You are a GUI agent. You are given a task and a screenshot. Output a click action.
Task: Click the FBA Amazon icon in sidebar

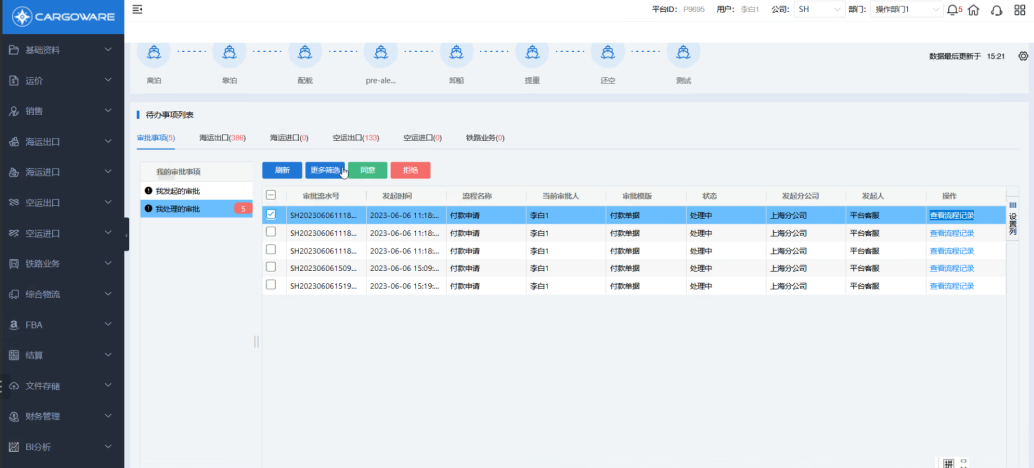point(13,324)
